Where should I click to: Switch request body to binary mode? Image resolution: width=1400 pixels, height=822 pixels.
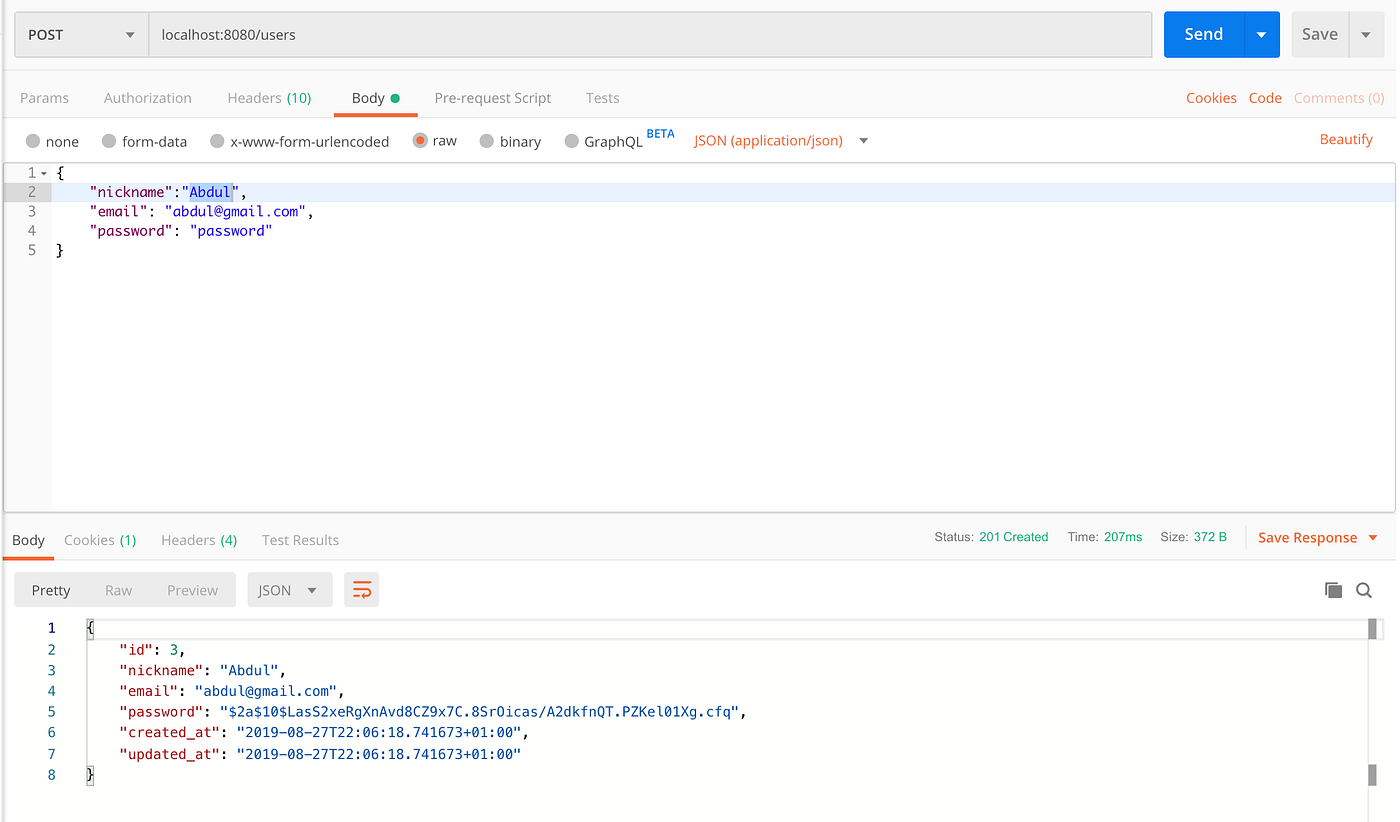point(510,141)
